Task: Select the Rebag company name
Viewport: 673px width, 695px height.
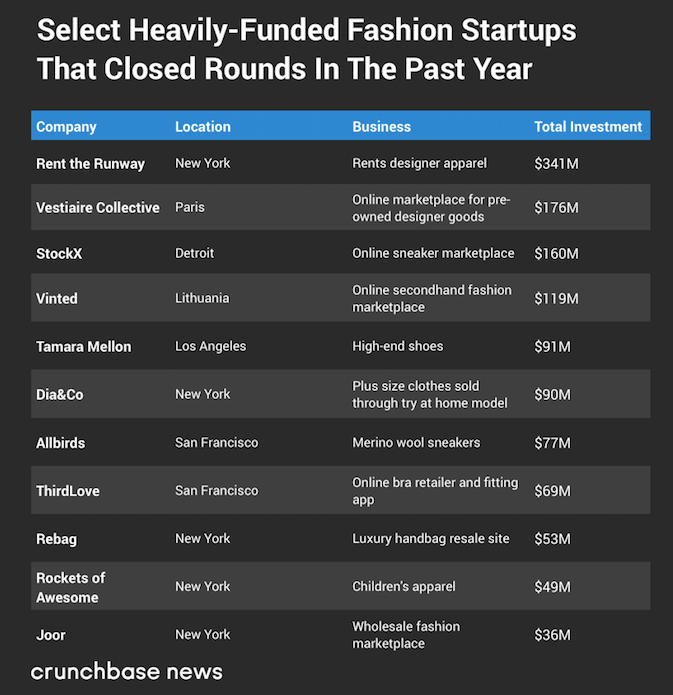Action: [x=56, y=539]
